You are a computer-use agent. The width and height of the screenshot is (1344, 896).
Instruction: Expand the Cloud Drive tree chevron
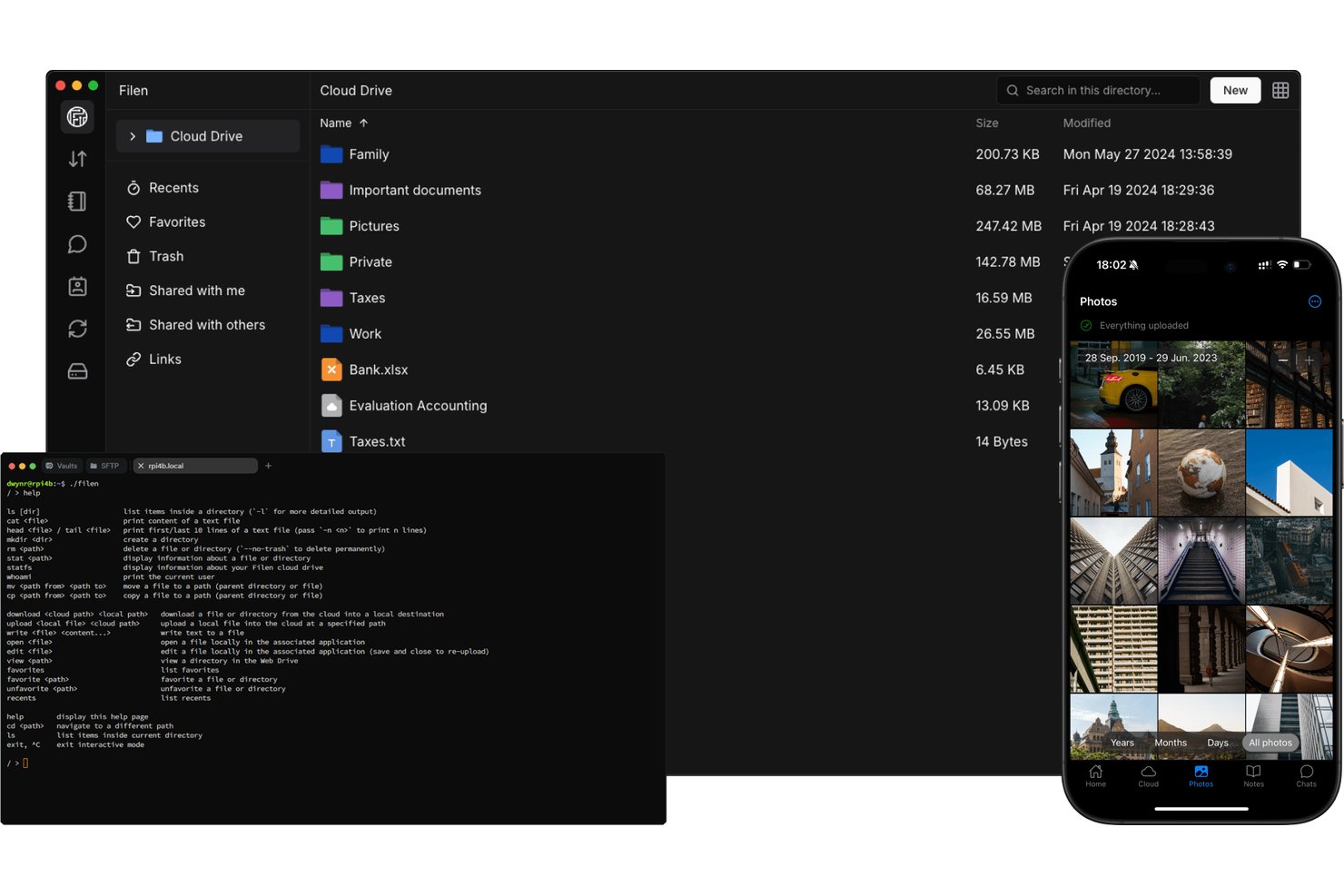pyautogui.click(x=133, y=136)
